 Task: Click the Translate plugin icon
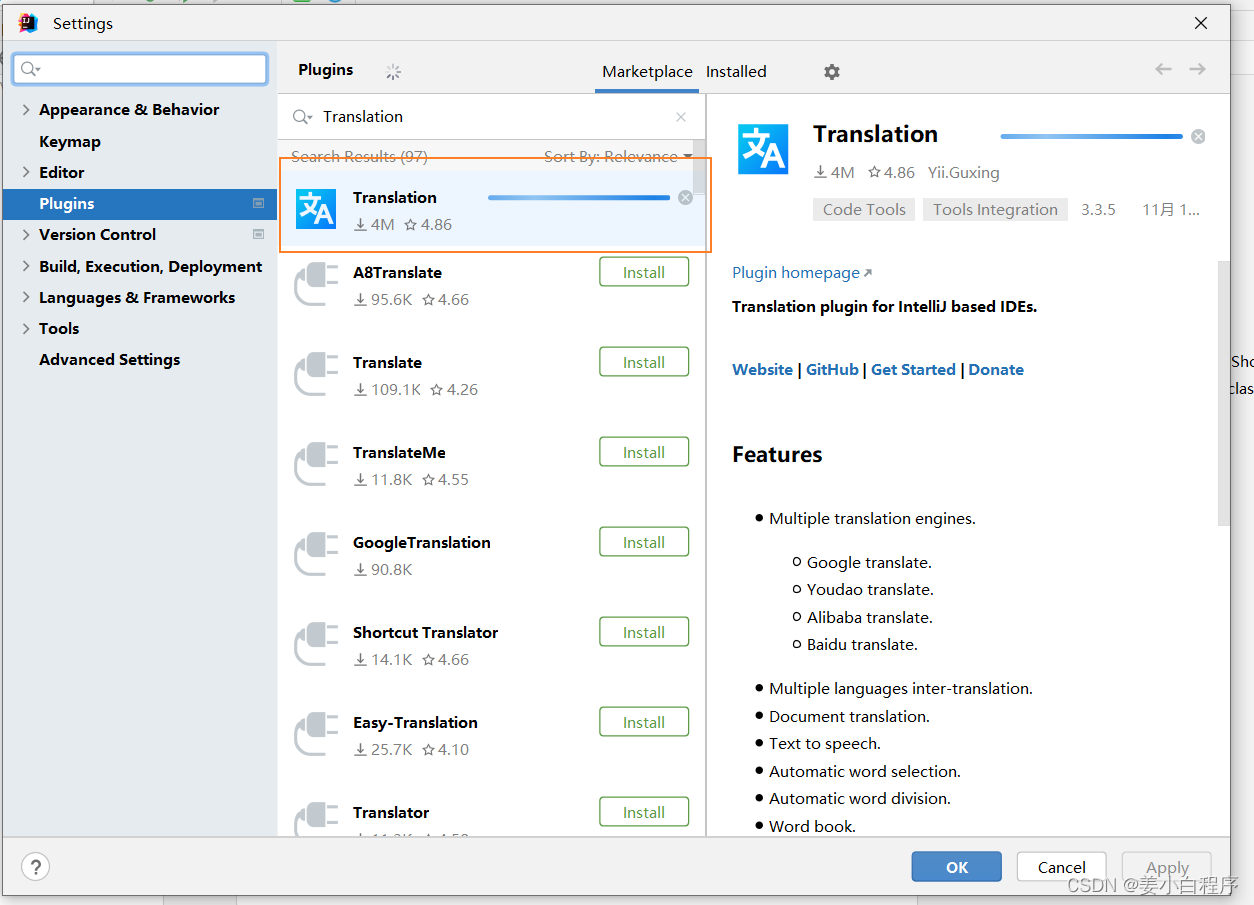click(316, 374)
